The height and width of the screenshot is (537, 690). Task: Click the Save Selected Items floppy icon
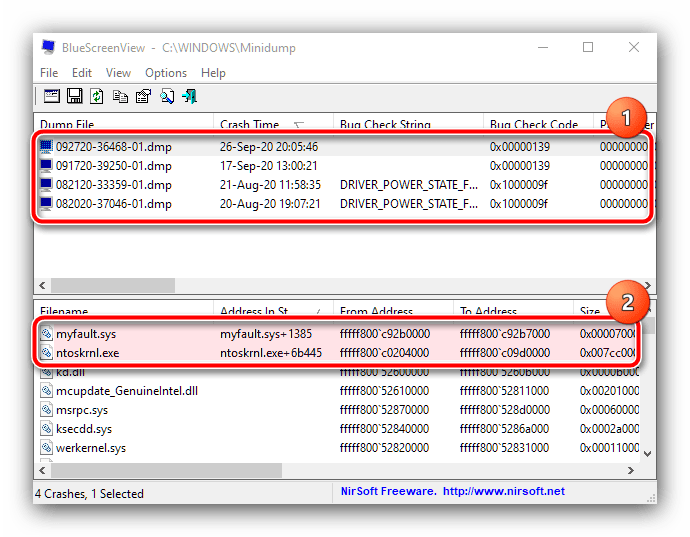(74, 96)
